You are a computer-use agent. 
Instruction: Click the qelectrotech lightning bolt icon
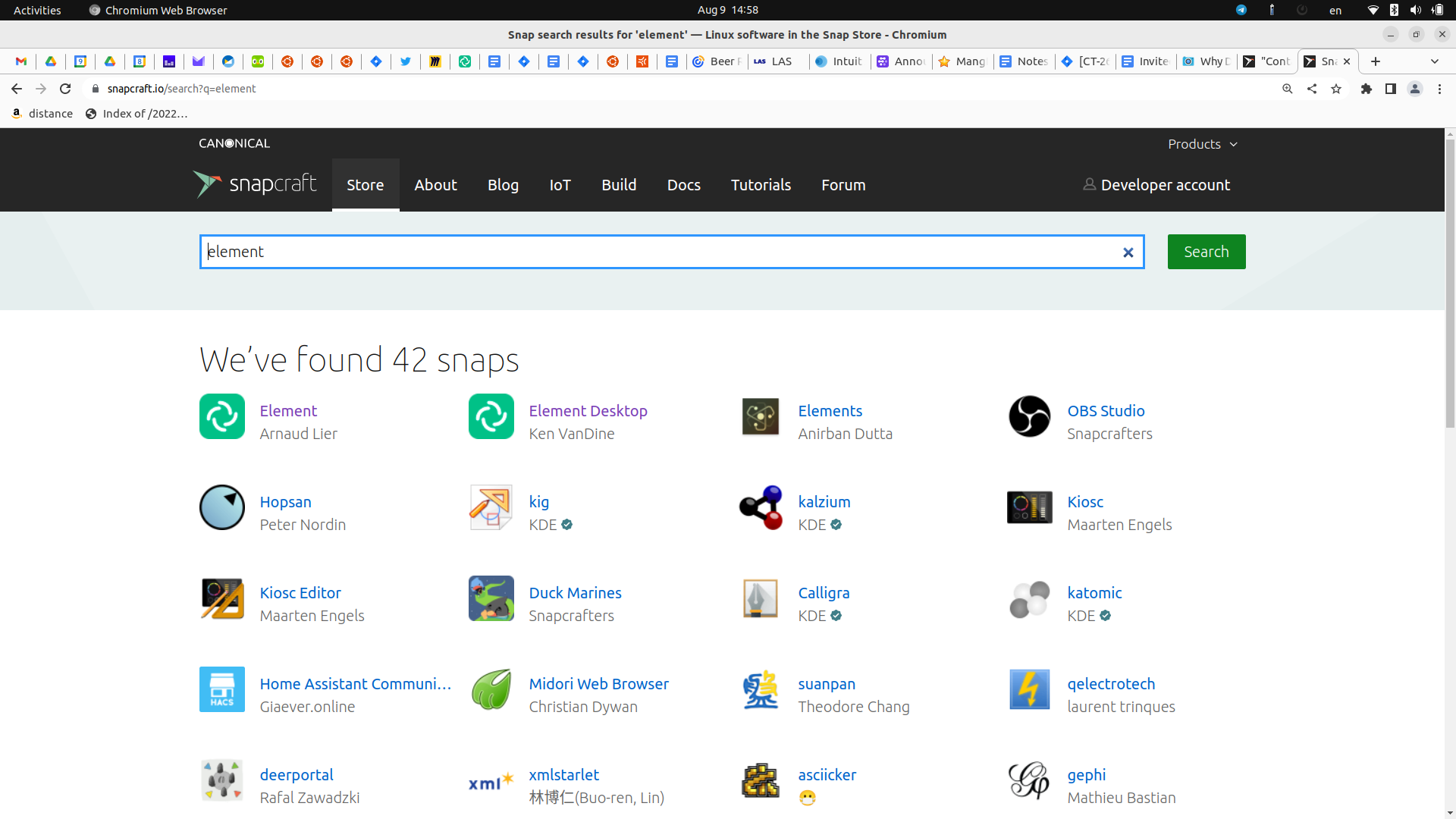point(1029,689)
